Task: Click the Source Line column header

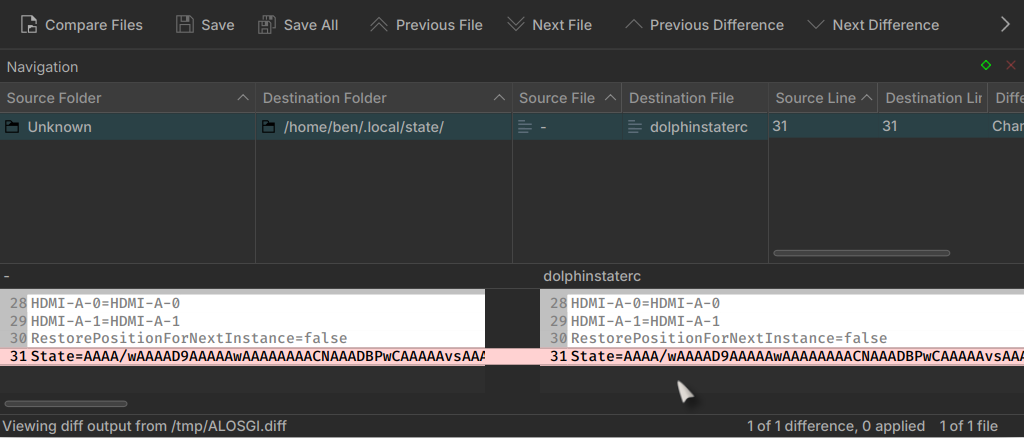Action: (815, 98)
